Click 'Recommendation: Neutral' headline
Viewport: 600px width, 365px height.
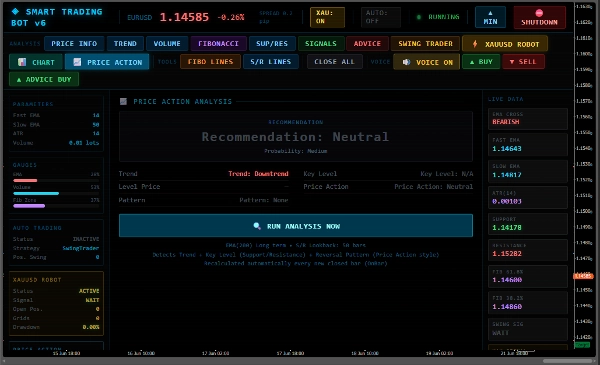click(x=295, y=137)
